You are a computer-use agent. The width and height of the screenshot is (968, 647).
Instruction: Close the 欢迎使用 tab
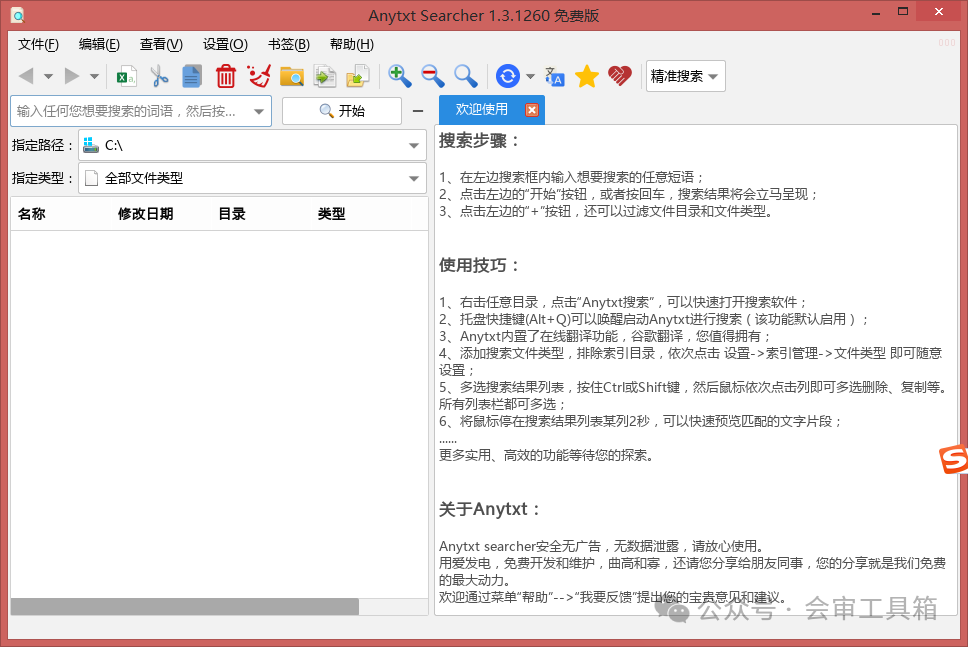click(x=532, y=110)
